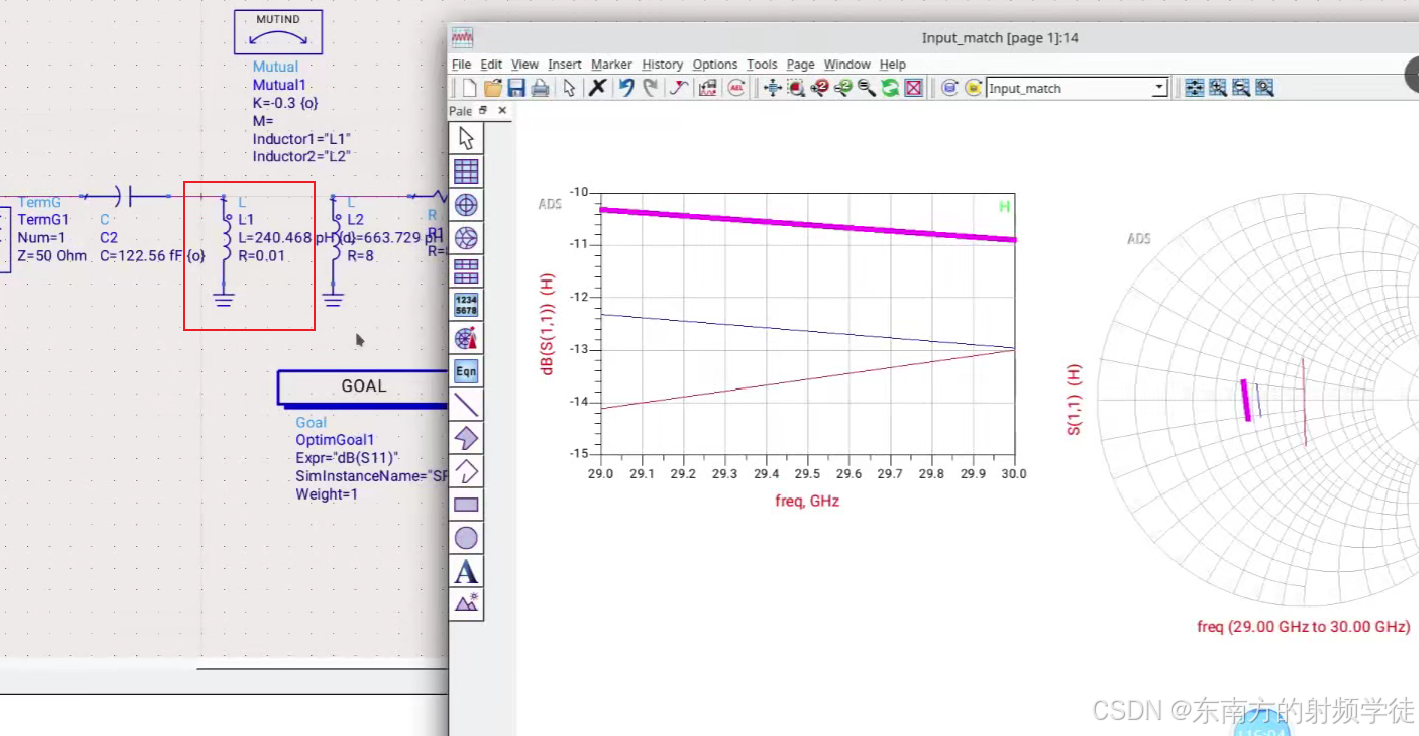Insert an antenna radiation pattern plot
This screenshot has height=736, width=1419.
466,338
